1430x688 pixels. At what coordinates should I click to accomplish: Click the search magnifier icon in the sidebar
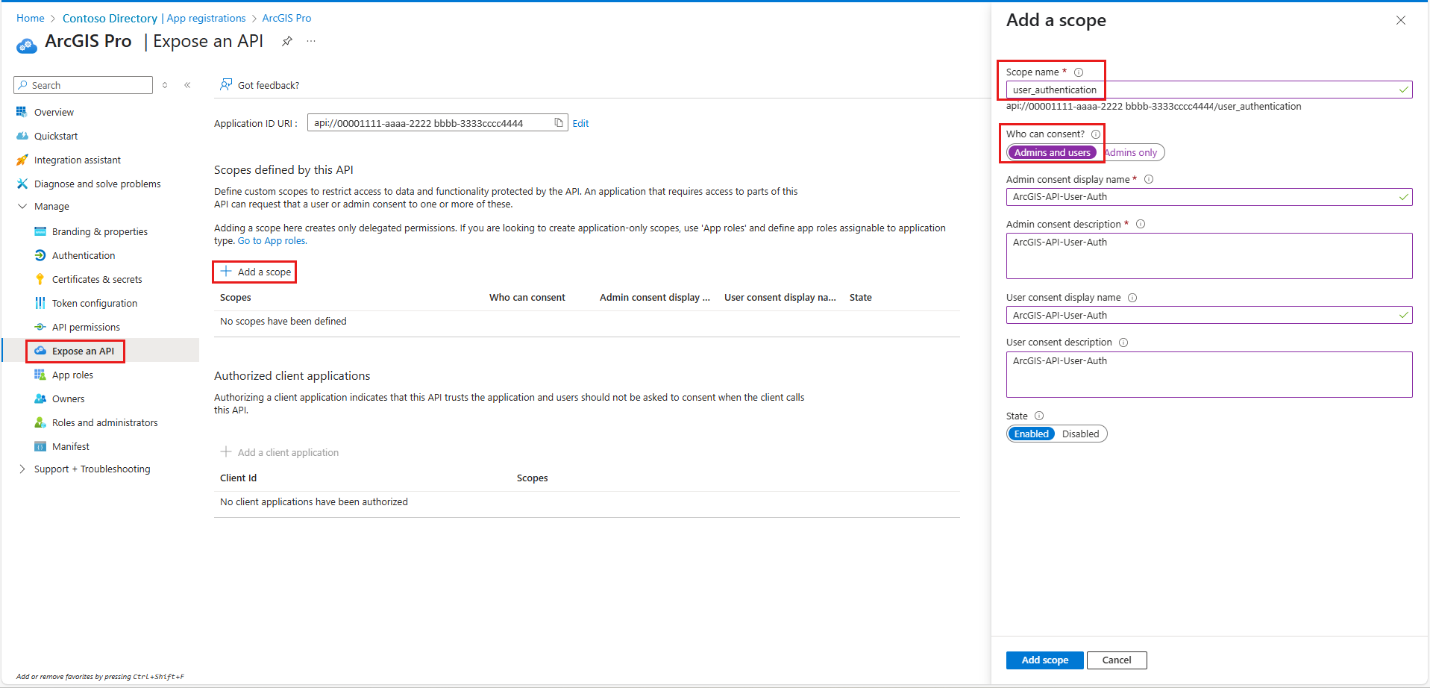23,85
